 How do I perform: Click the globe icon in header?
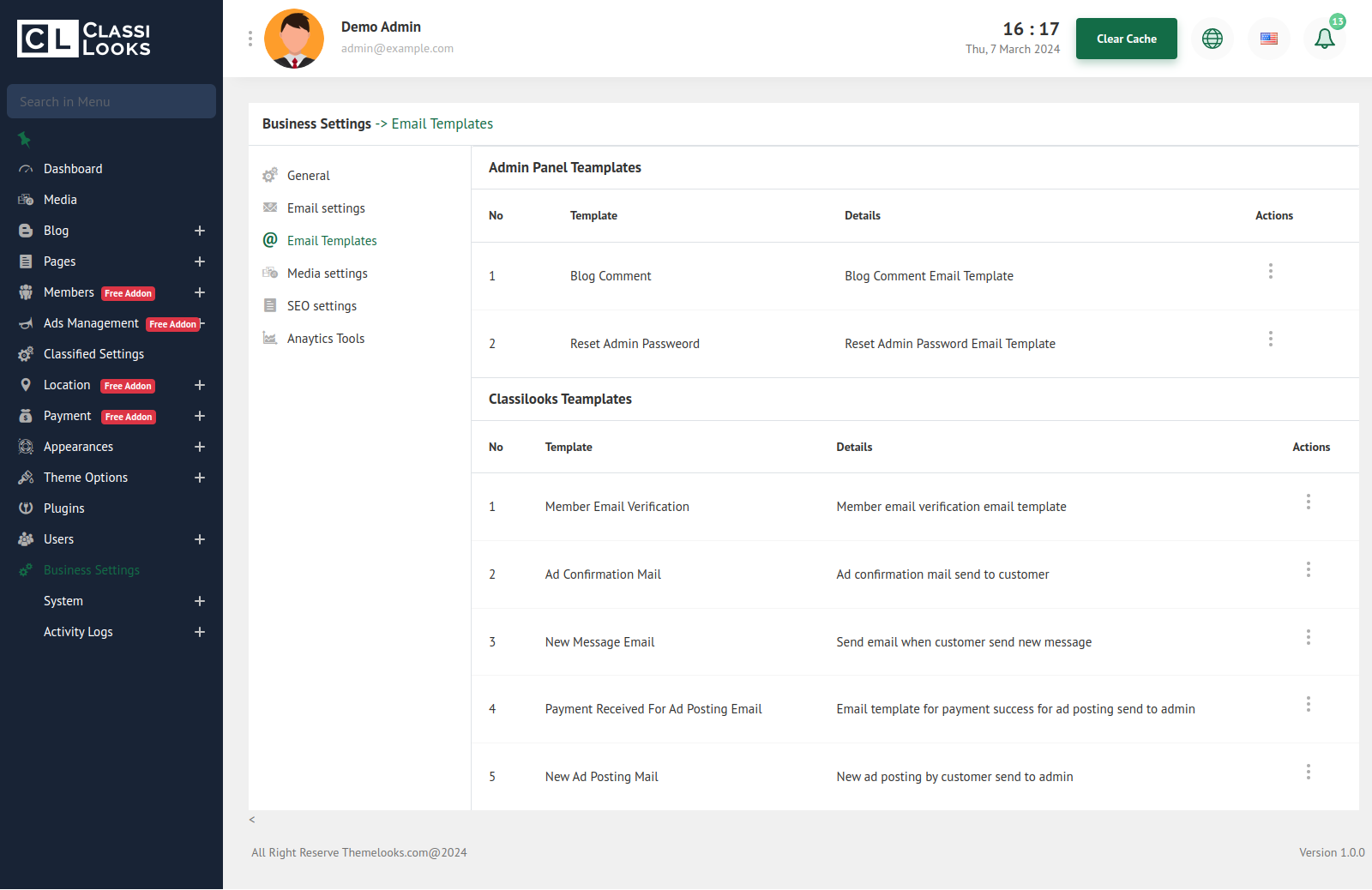pos(1213,39)
